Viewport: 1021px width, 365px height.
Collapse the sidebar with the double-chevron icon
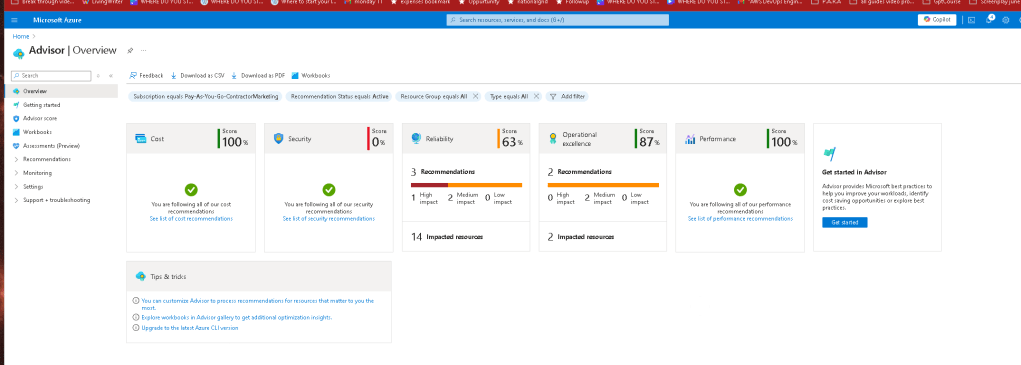111,76
